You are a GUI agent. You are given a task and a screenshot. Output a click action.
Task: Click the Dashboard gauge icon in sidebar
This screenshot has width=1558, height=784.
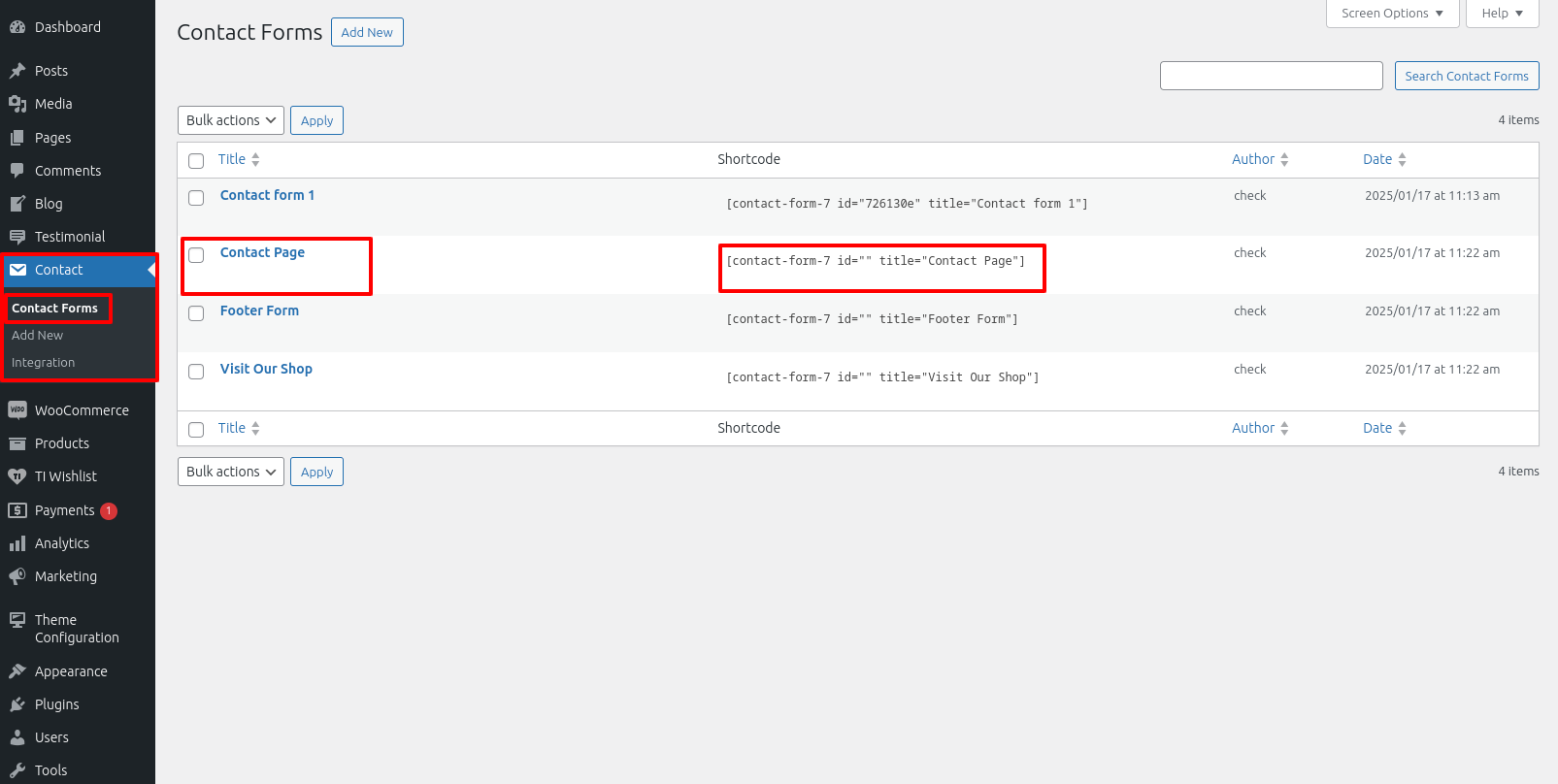click(17, 27)
